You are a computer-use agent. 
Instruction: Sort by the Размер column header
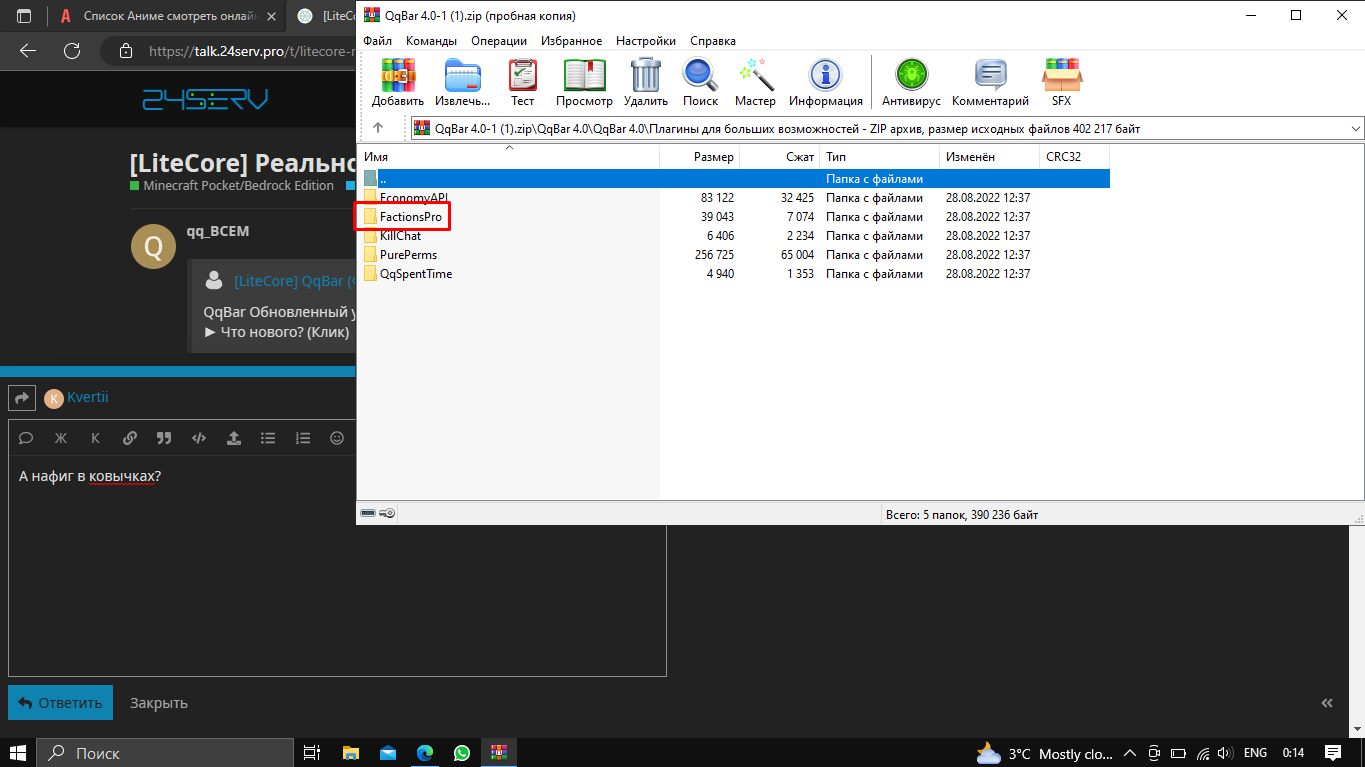click(700, 157)
